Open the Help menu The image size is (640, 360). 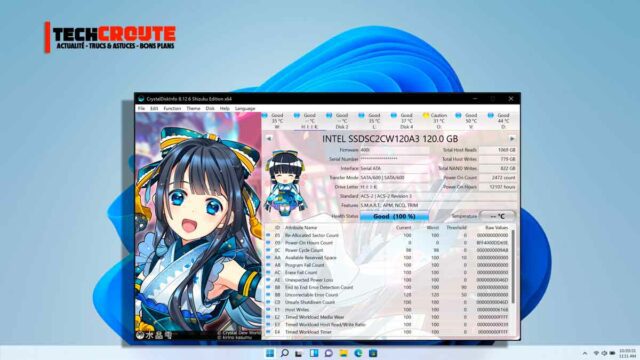pyautogui.click(x=224, y=109)
